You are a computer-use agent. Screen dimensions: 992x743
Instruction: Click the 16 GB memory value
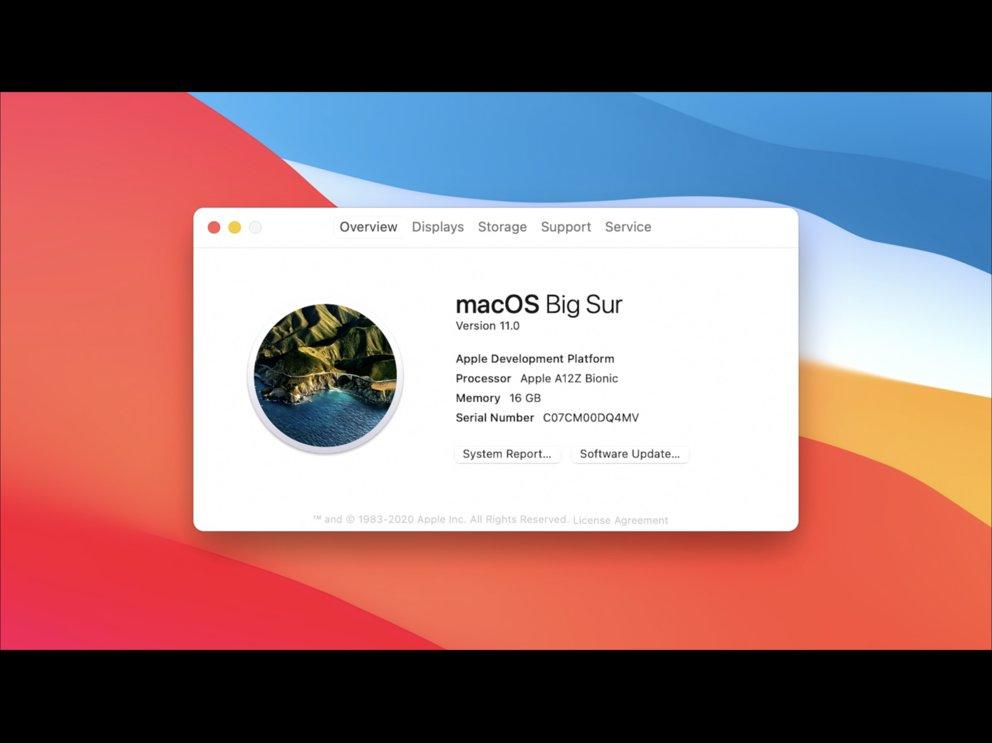click(x=525, y=398)
